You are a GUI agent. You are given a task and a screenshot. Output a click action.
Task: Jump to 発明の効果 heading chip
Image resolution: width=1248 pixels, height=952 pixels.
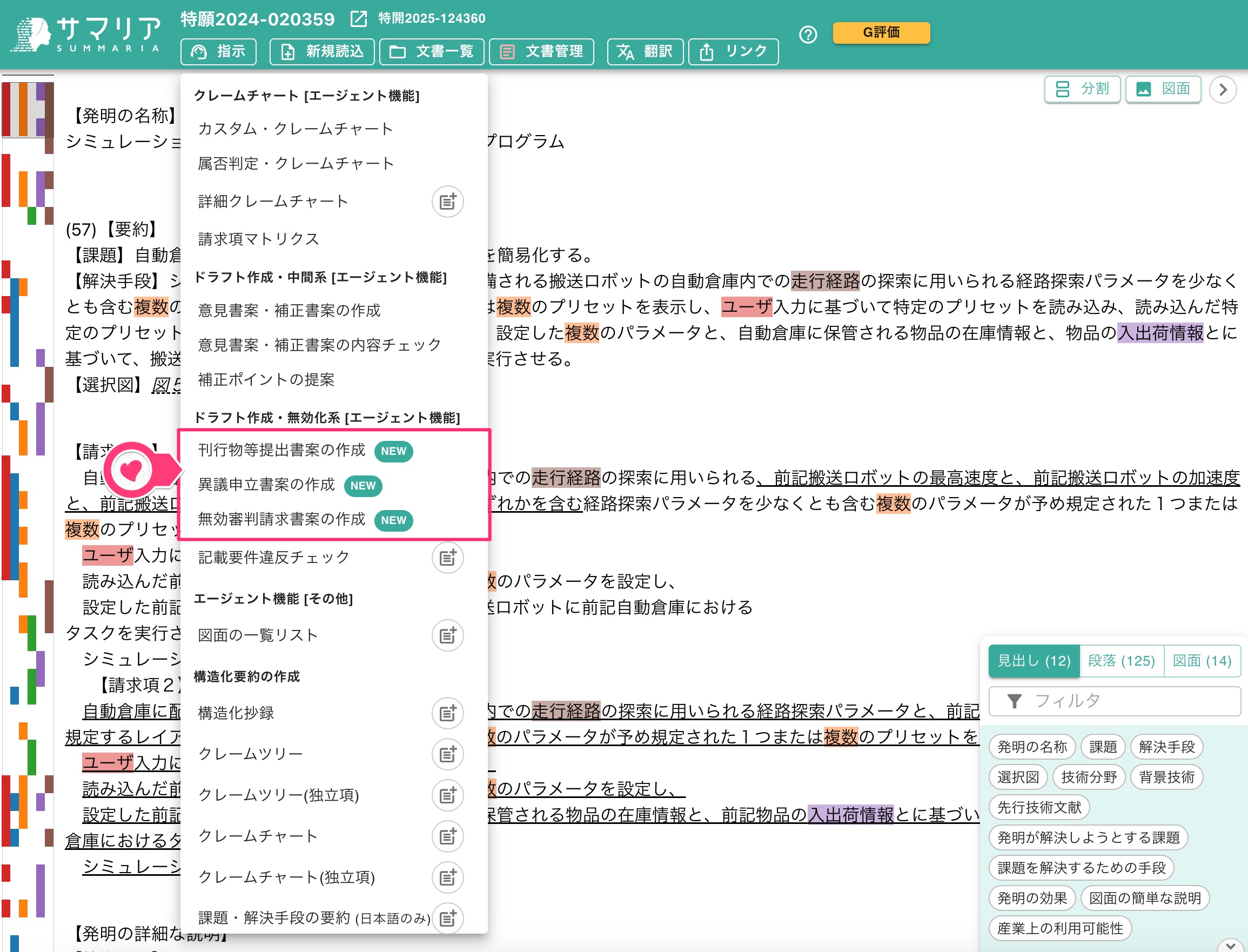(x=1031, y=898)
